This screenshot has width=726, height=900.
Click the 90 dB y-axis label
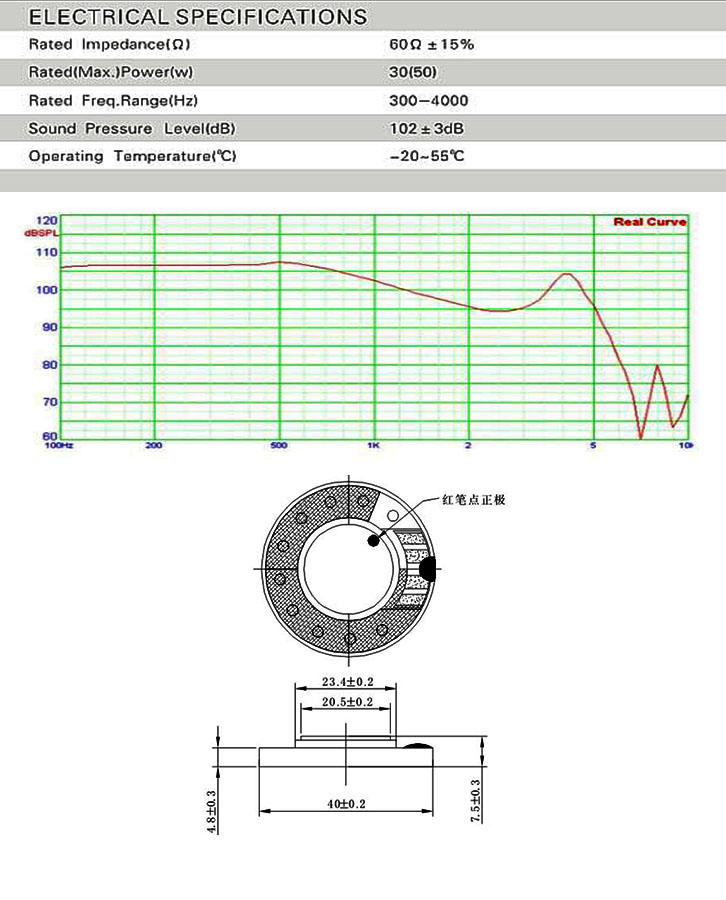click(x=47, y=327)
